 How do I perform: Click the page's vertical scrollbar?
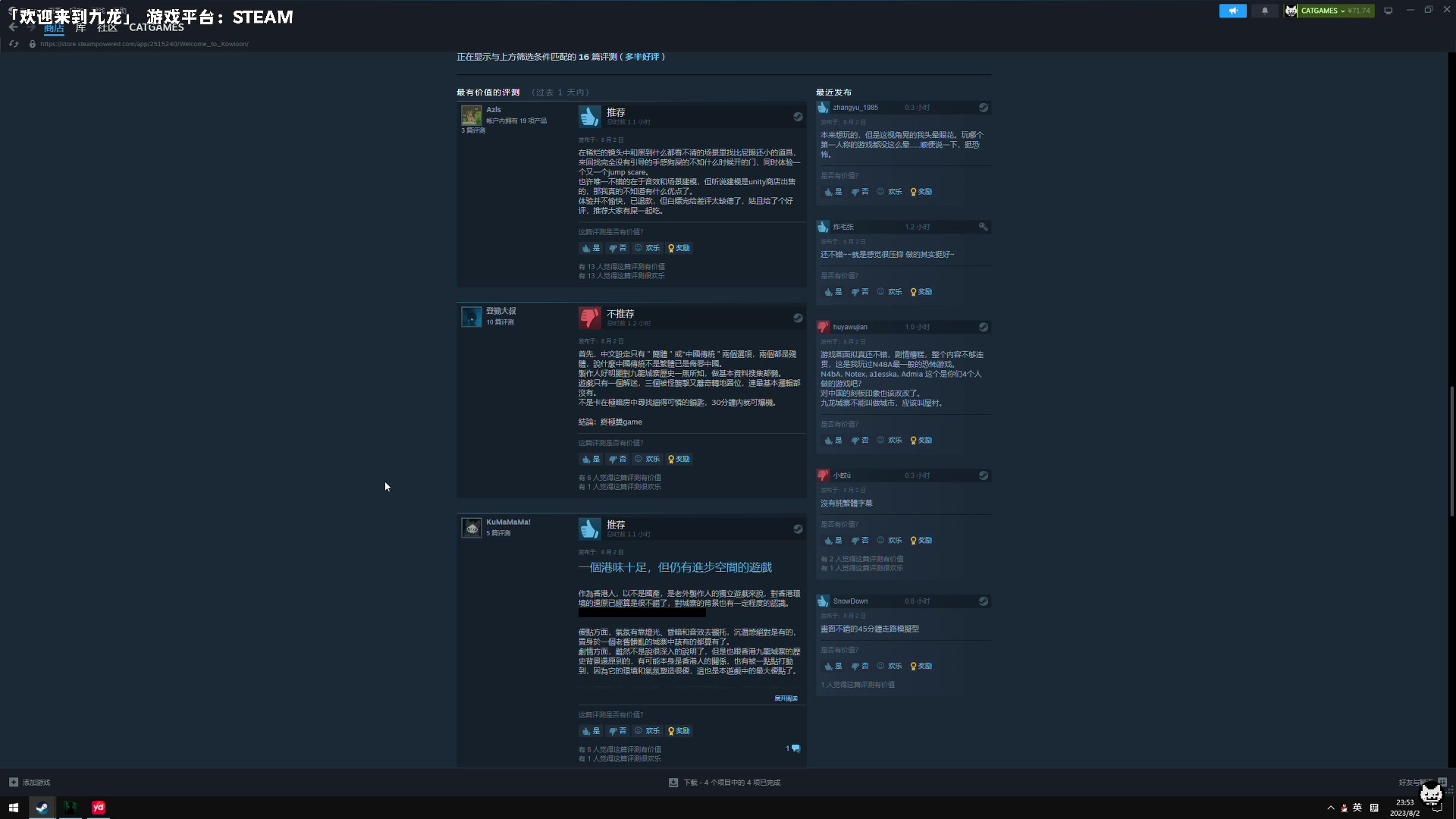(x=1451, y=451)
